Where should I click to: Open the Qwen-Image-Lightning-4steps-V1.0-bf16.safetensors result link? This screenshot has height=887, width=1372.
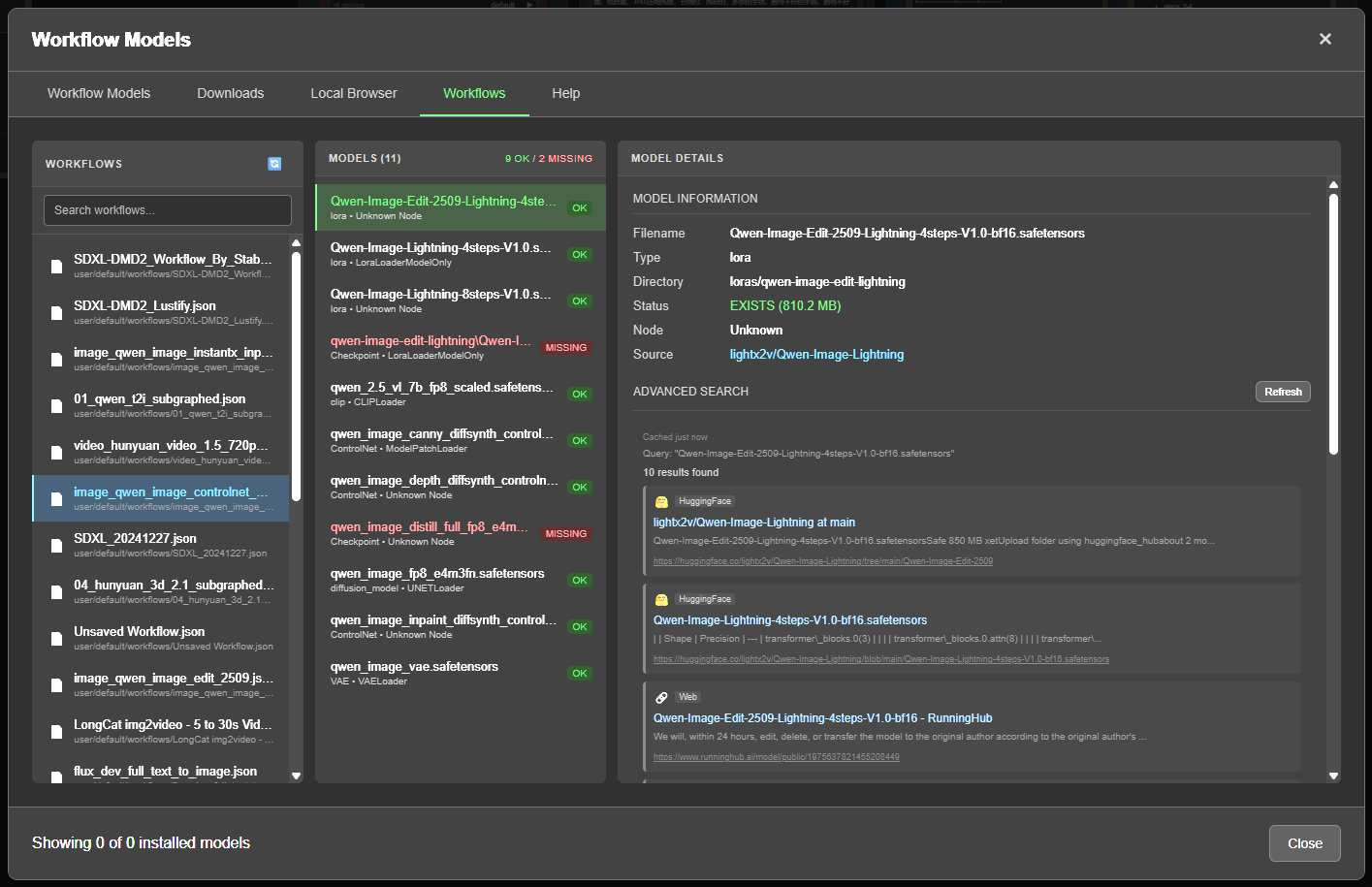point(790,620)
